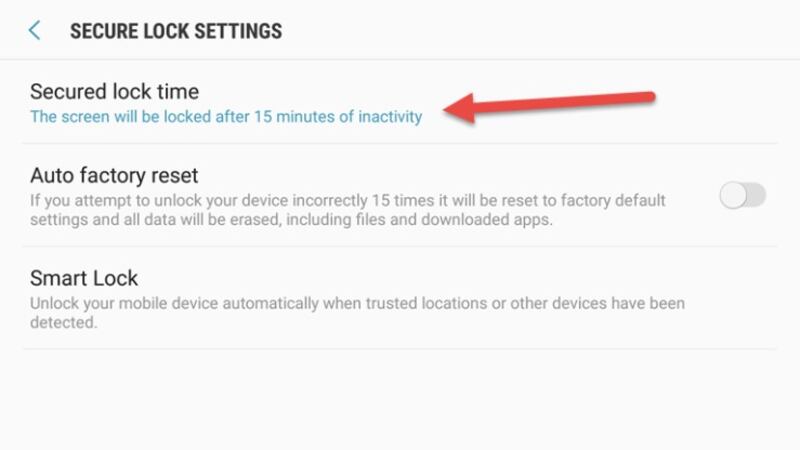This screenshot has width=800, height=450.
Task: Select the Smart Lock heading text
Action: coord(84,279)
